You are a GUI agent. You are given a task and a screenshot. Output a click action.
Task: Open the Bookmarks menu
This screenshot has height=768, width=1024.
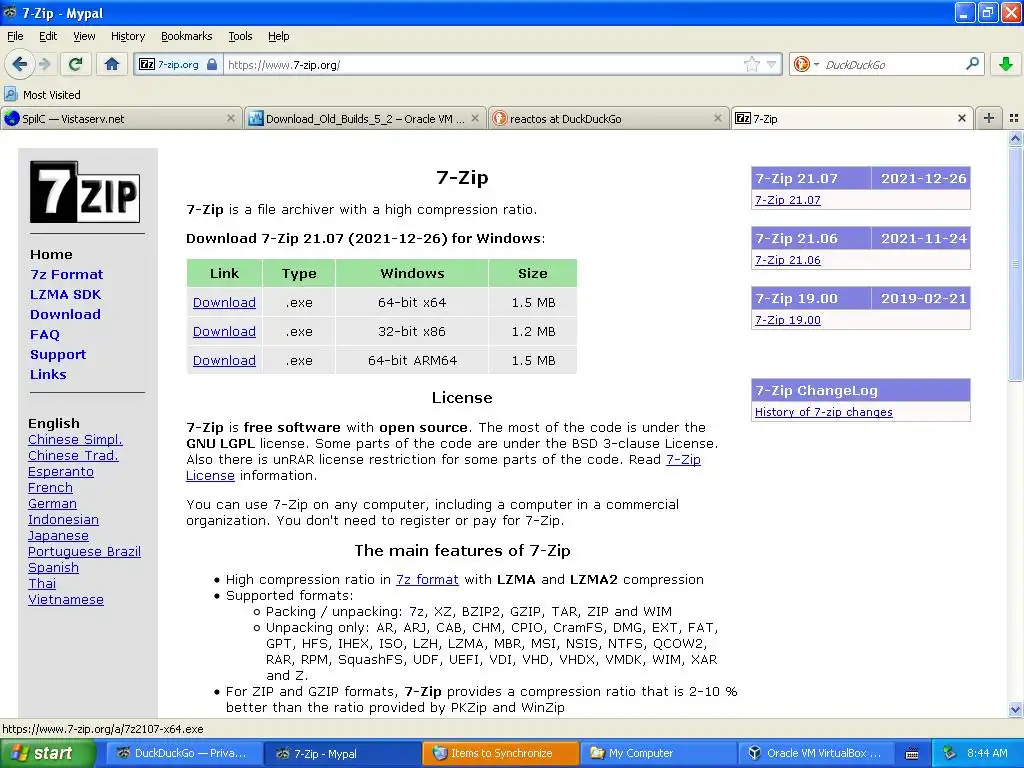(186, 36)
